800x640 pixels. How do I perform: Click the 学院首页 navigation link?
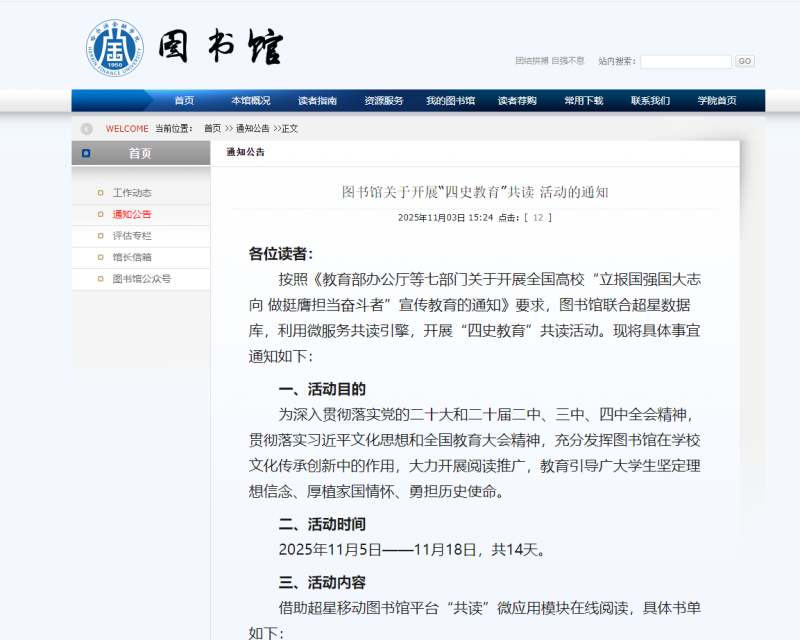click(x=717, y=101)
